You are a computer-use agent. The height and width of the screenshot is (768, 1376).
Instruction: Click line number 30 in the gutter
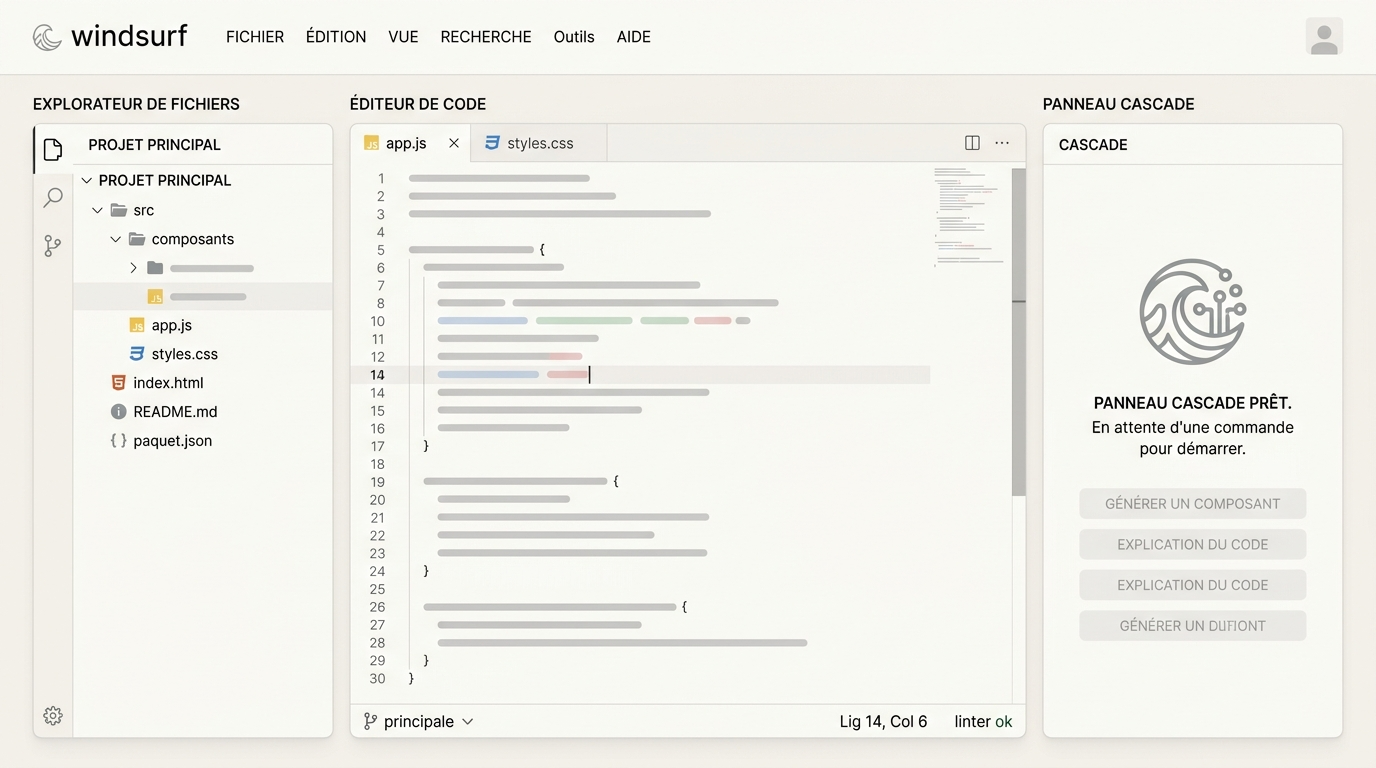coord(377,679)
